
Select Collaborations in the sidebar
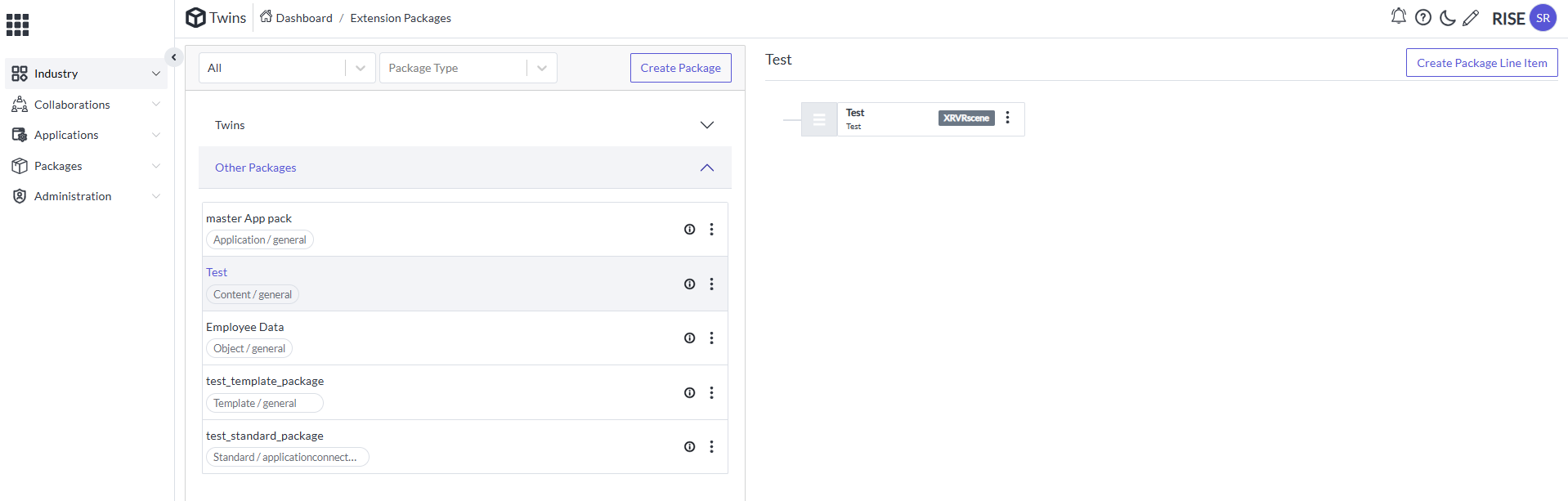point(86,105)
